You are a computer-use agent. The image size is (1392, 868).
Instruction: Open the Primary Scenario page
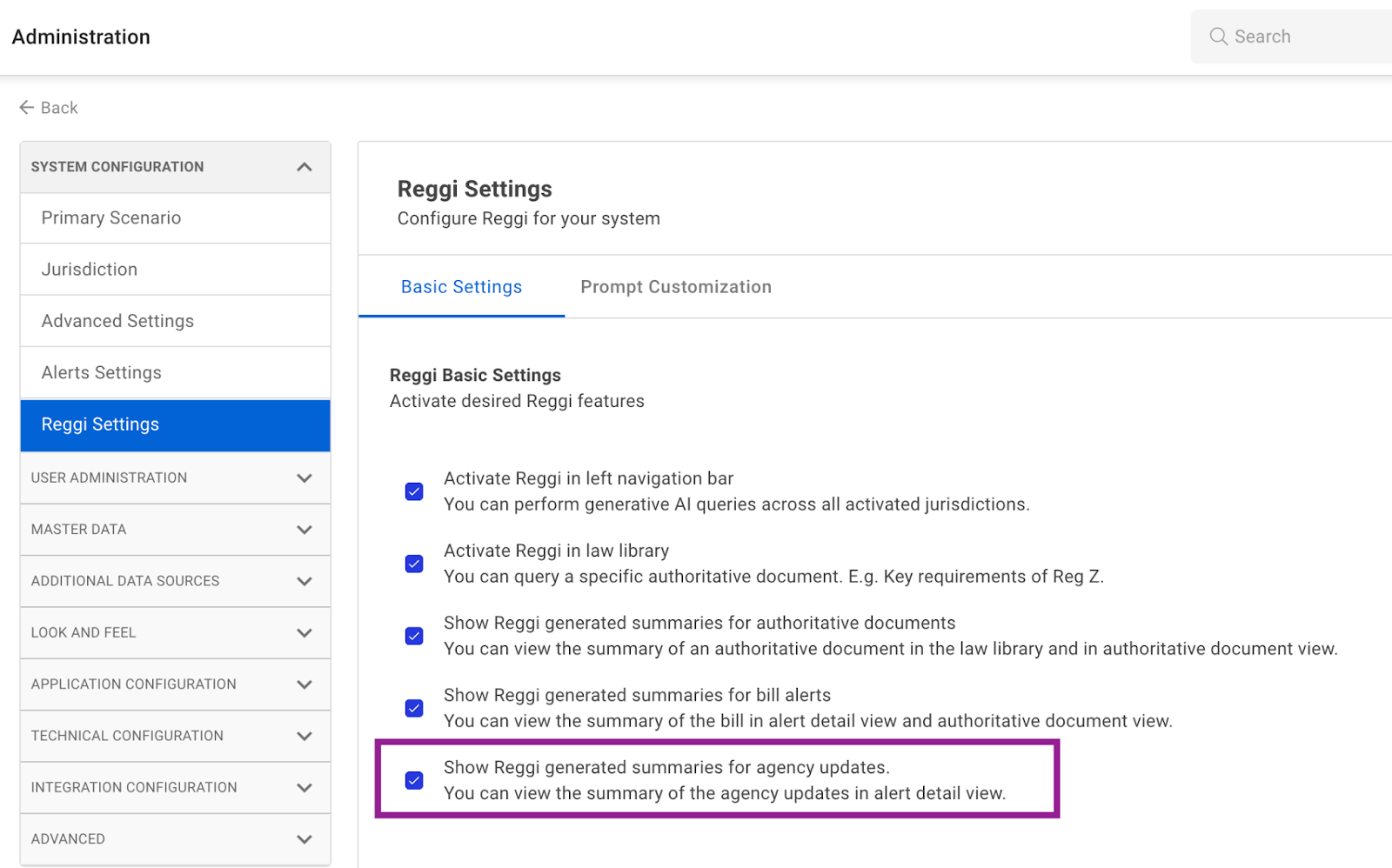(111, 218)
